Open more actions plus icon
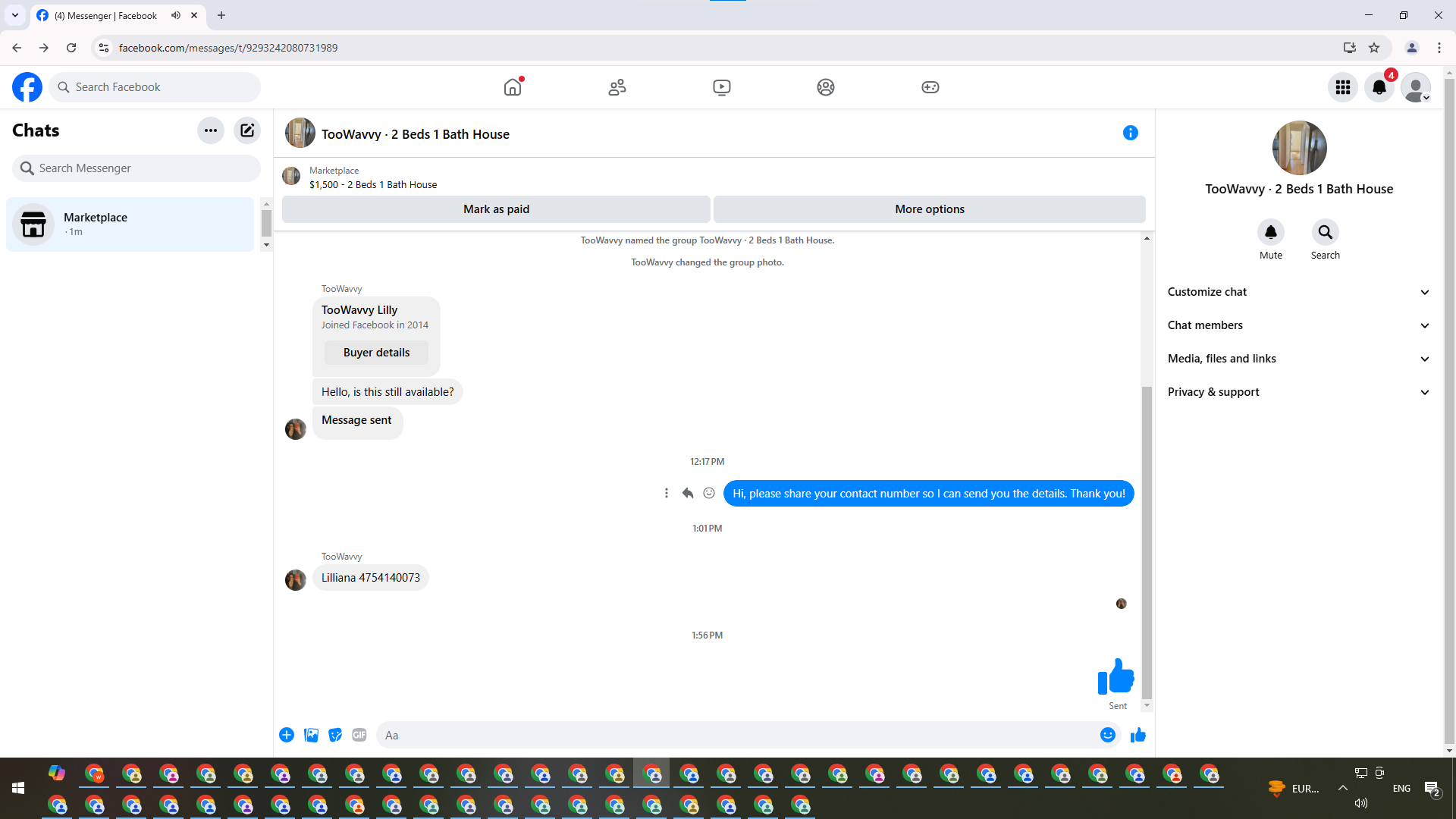Screen dimensions: 1456x819 tap(287, 735)
